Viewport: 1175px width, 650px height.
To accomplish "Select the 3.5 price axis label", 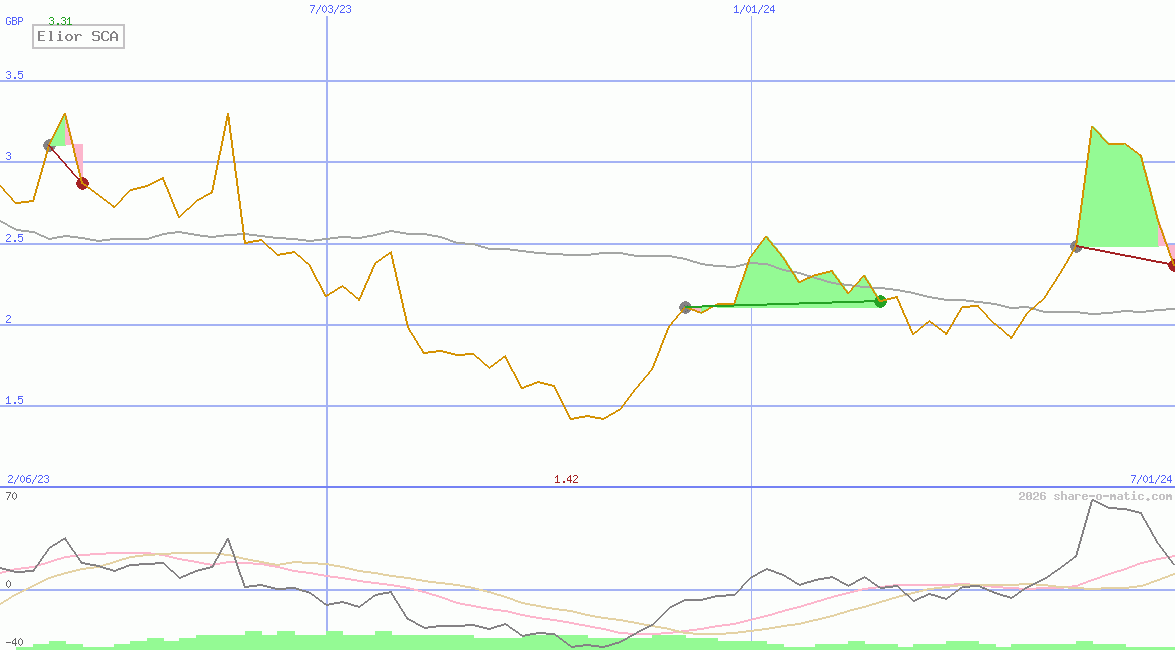I will pyautogui.click(x=14, y=76).
